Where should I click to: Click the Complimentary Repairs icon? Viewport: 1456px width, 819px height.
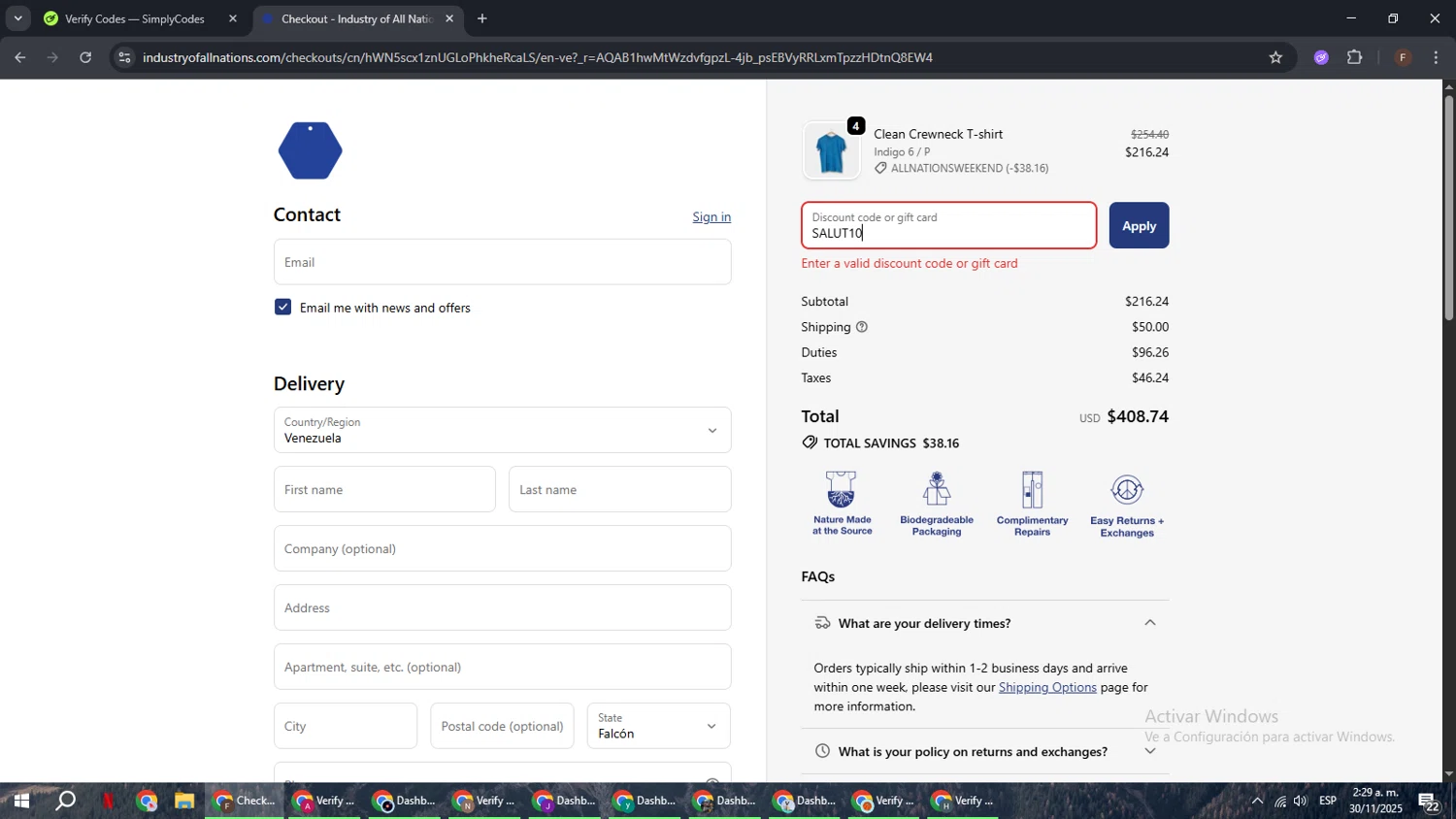(x=1032, y=504)
